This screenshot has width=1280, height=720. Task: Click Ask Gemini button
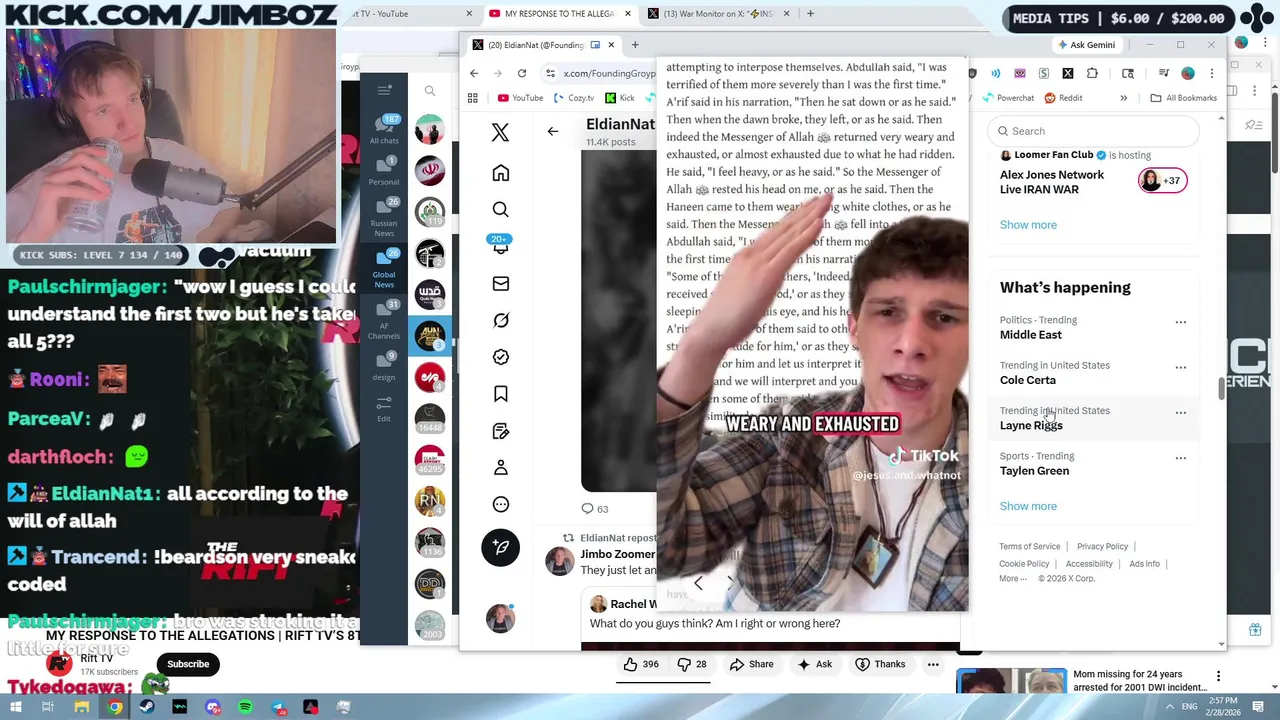[1085, 45]
